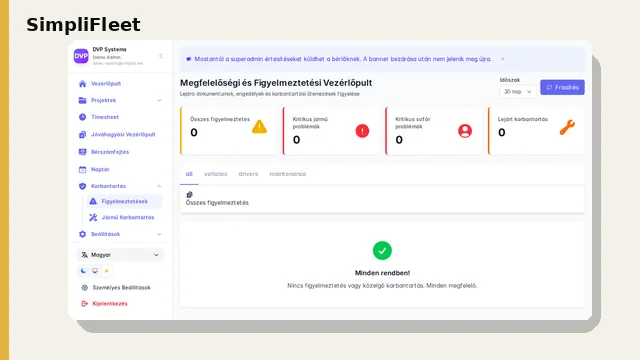Open Jármű Karbantartás submenu item
Viewport: 640px width, 360px height.
tap(128, 218)
